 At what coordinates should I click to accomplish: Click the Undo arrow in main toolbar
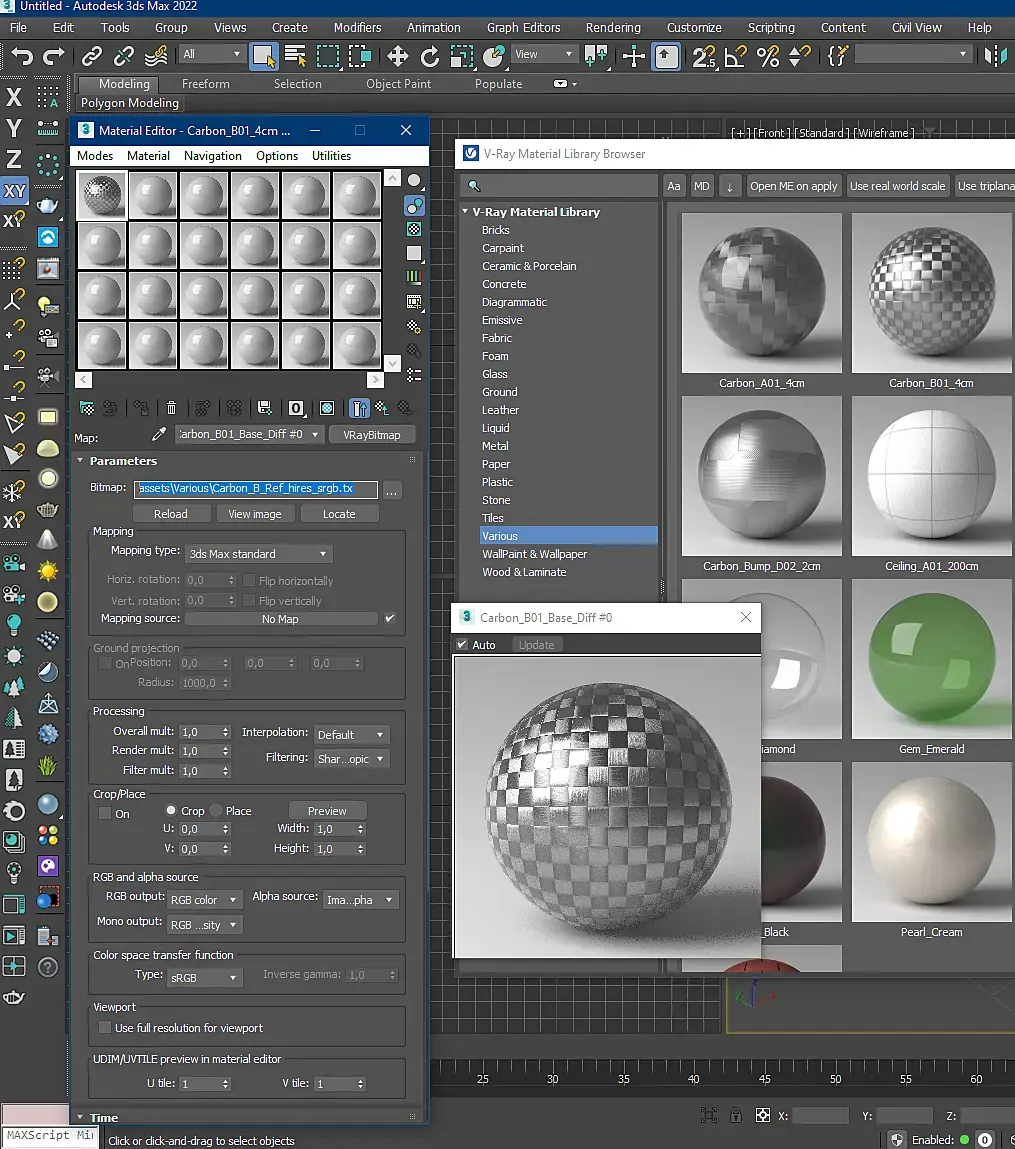pos(22,56)
